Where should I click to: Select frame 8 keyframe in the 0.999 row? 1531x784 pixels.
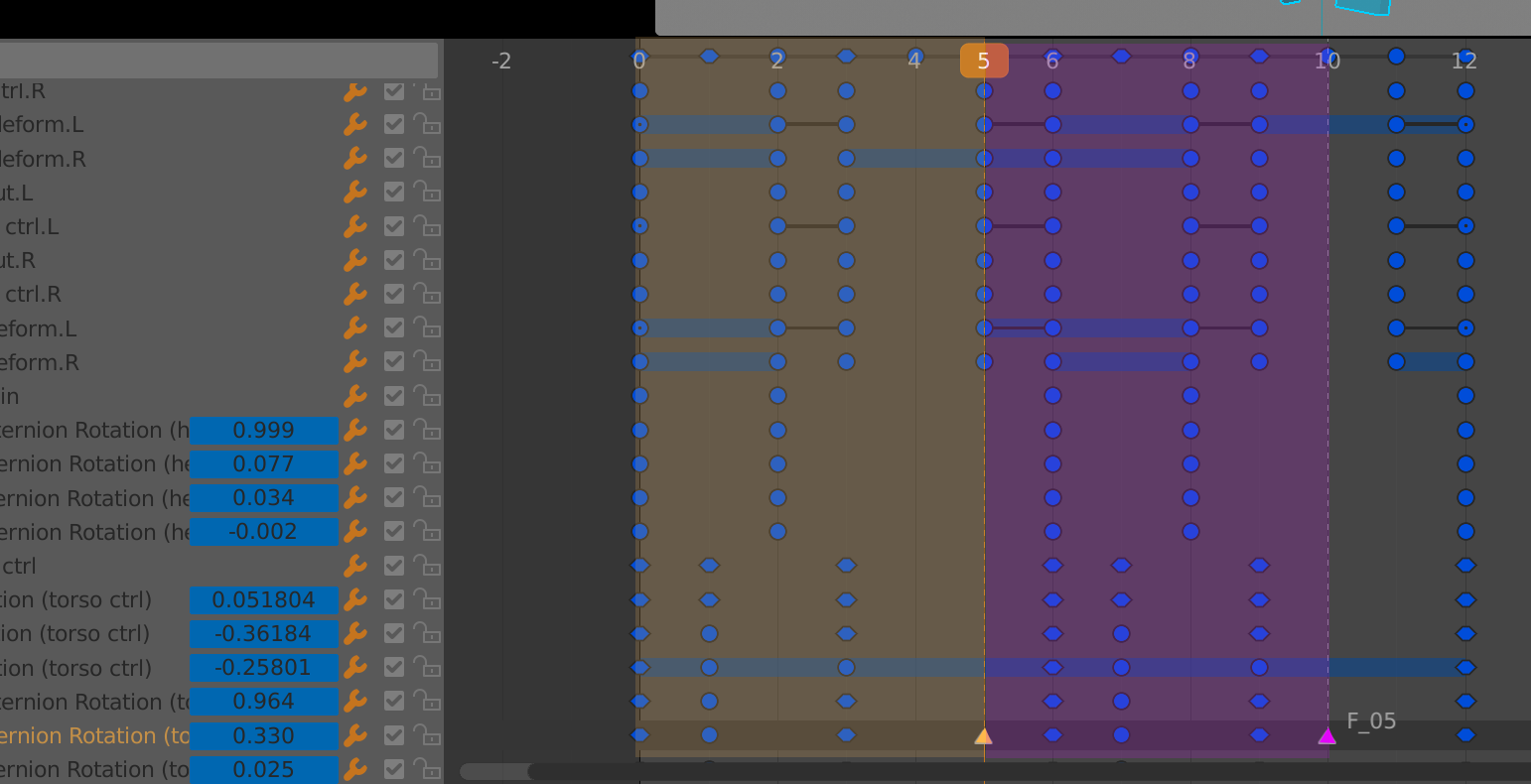tap(1190, 430)
